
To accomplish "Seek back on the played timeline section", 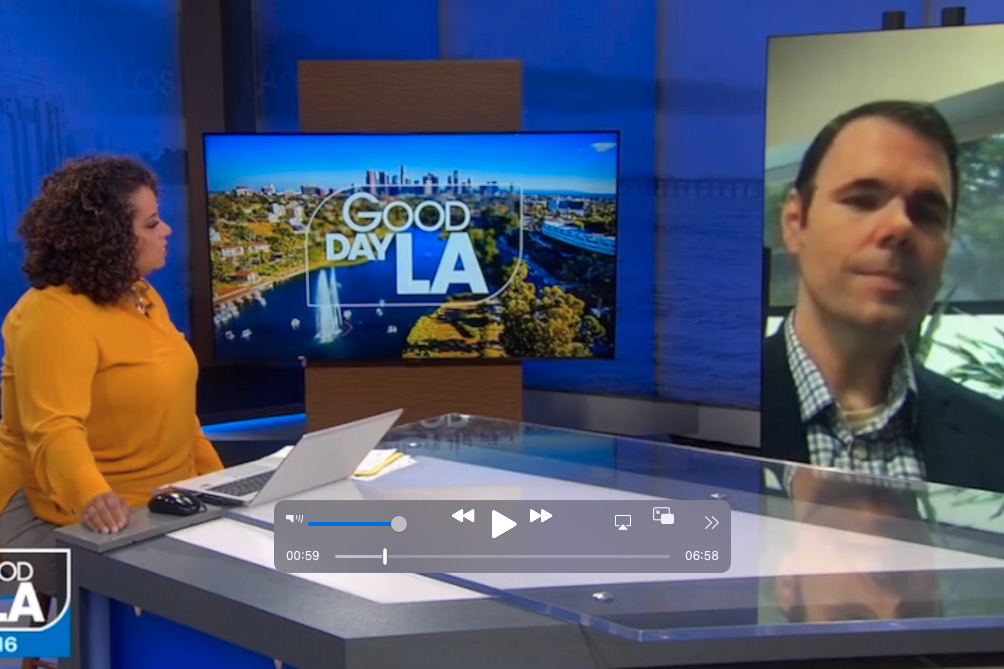I will 358,556.
